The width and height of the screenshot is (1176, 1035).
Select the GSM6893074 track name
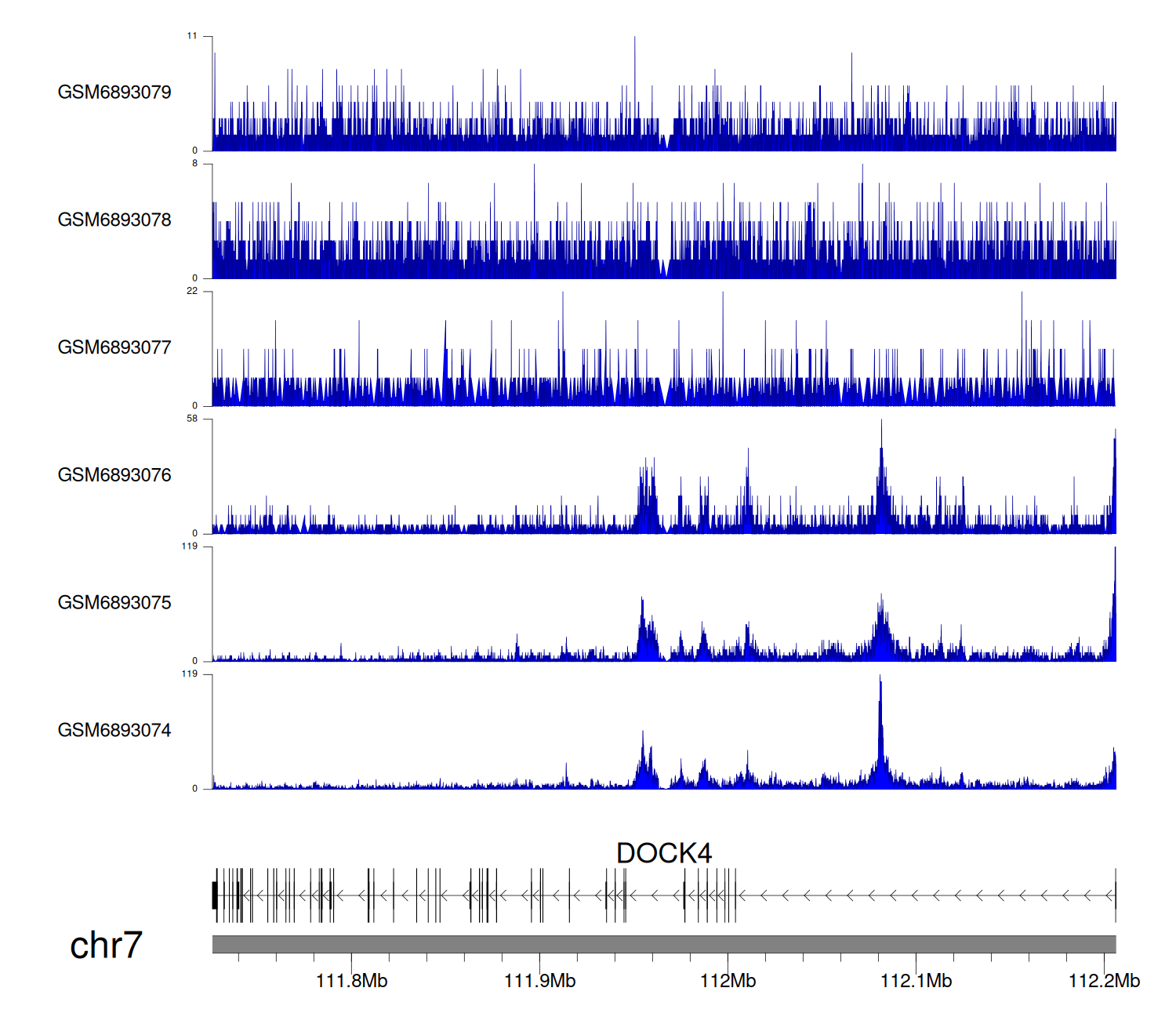(114, 731)
